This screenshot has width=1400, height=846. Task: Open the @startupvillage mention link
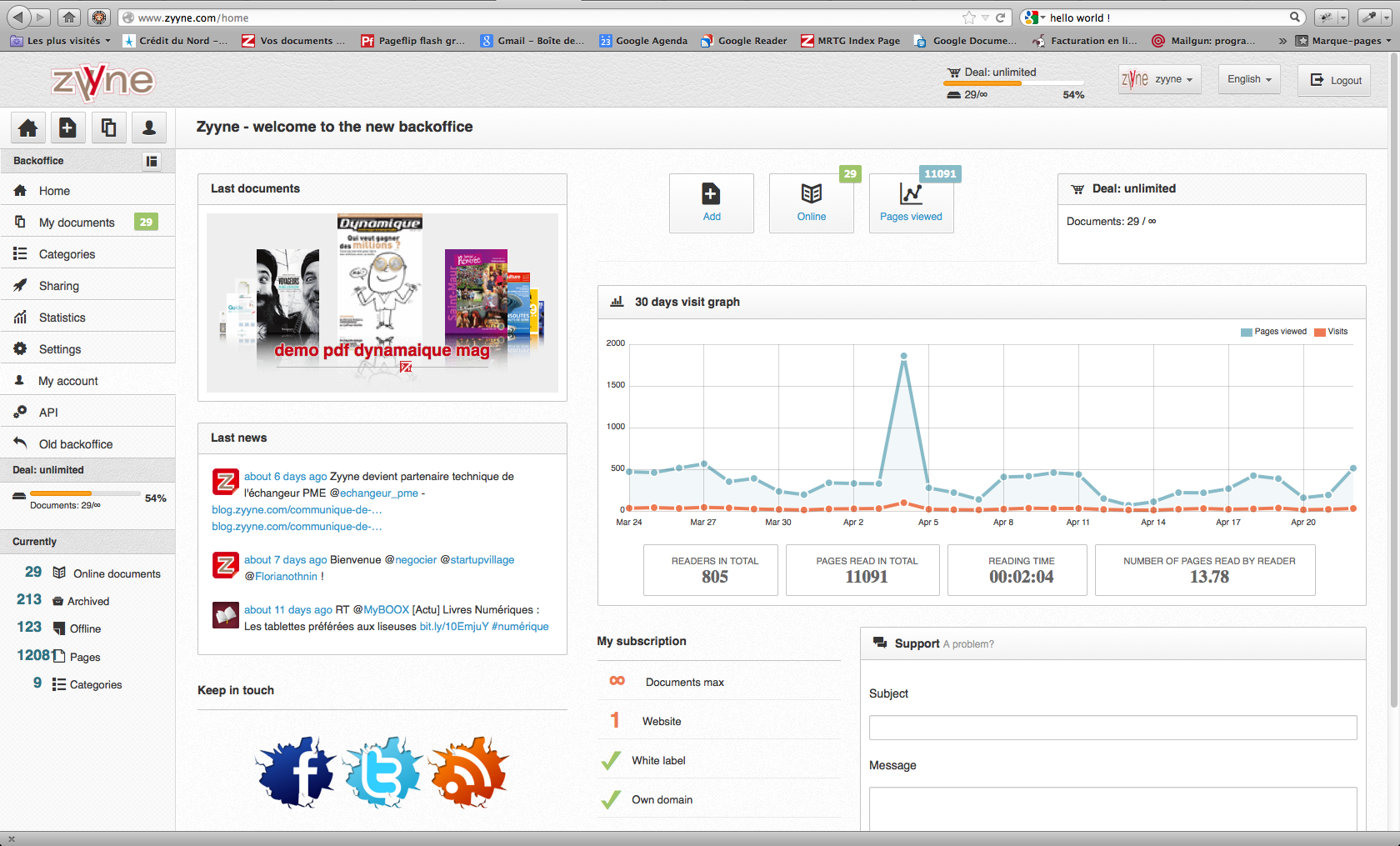(477, 560)
